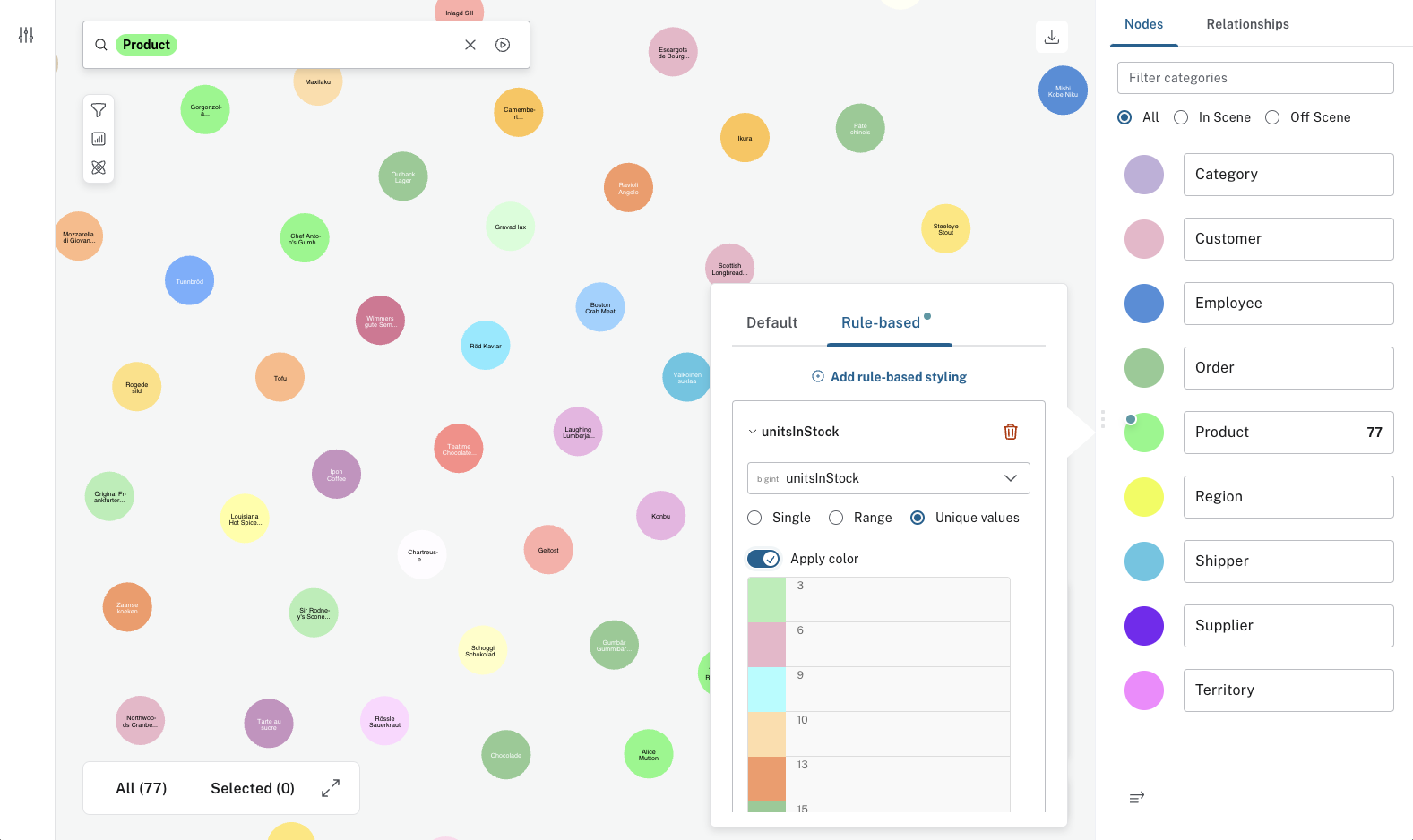
Task: Open the All (77) list tab
Action: coord(142,788)
